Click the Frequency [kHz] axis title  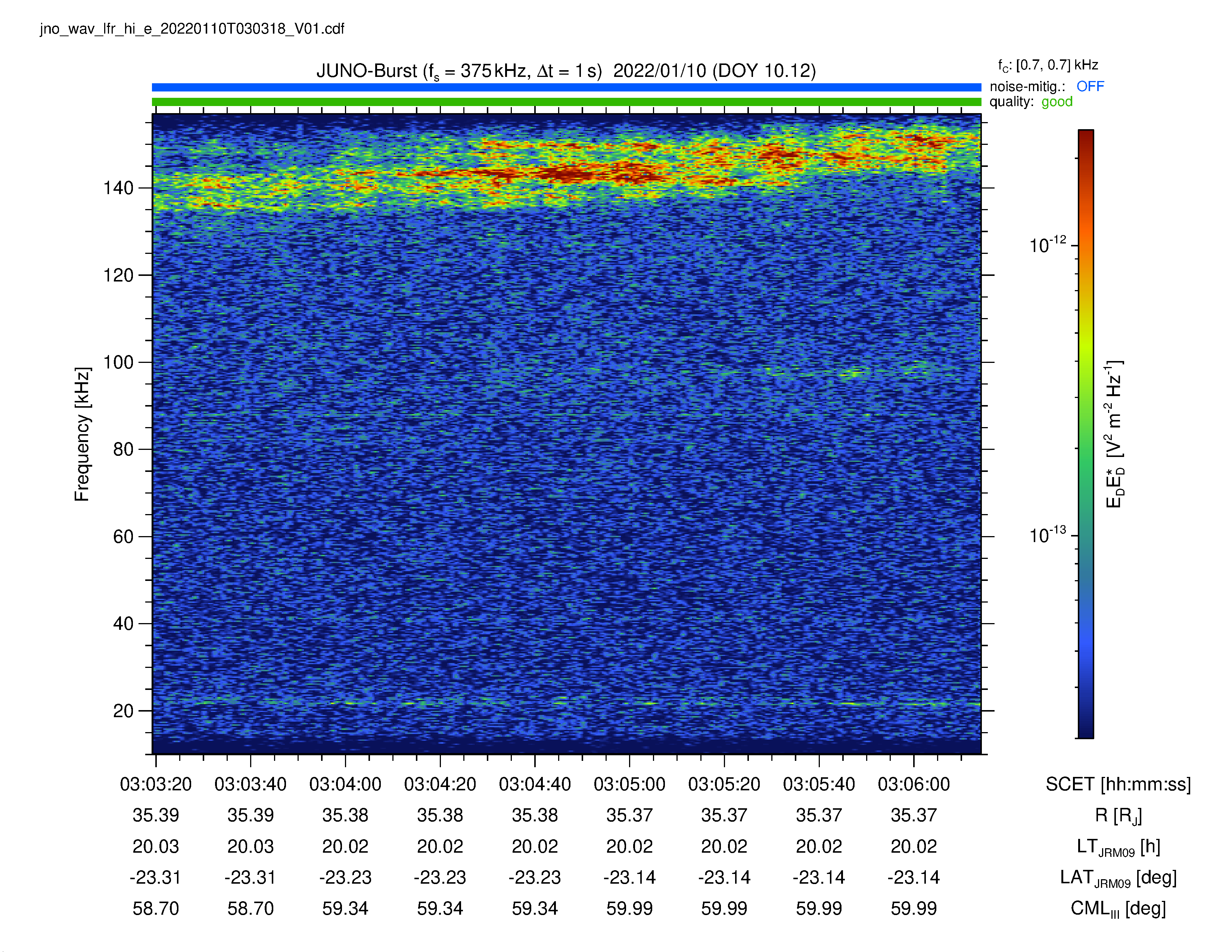pos(83,434)
